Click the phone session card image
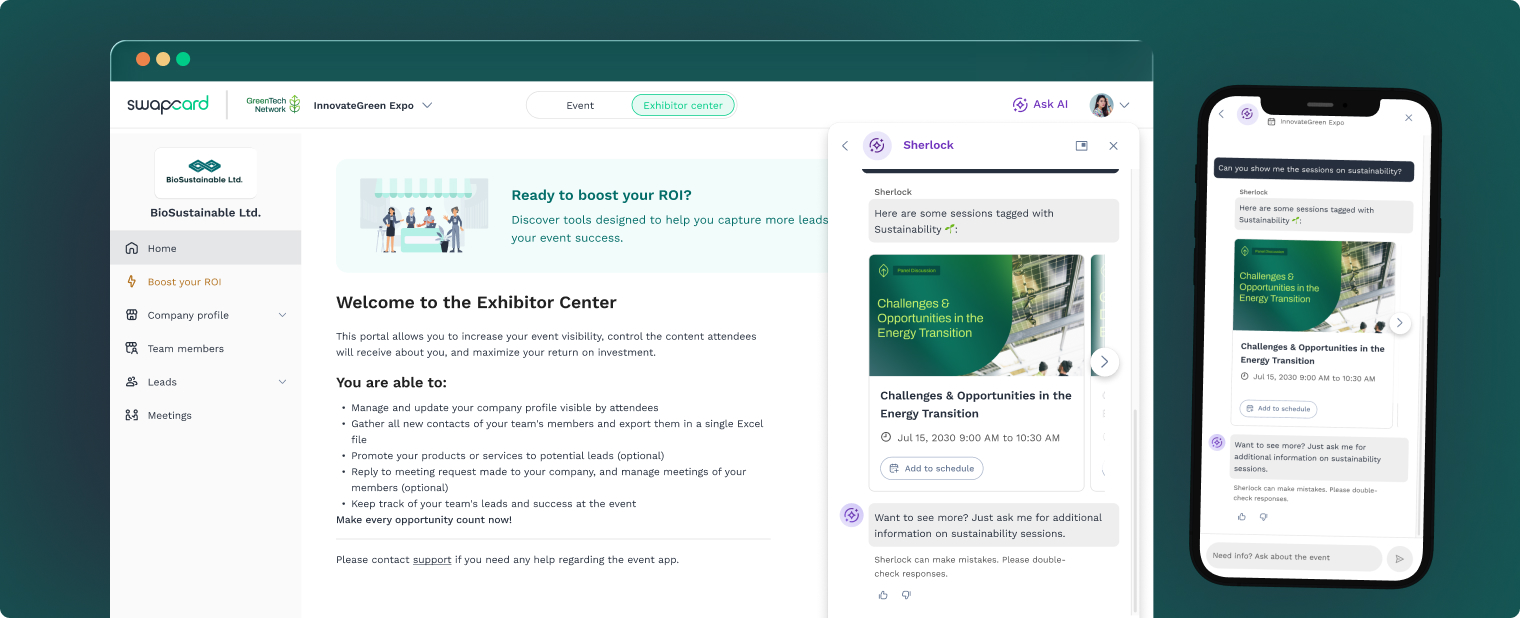Screen dimensions: 1520x618 pyautogui.click(x=1314, y=286)
